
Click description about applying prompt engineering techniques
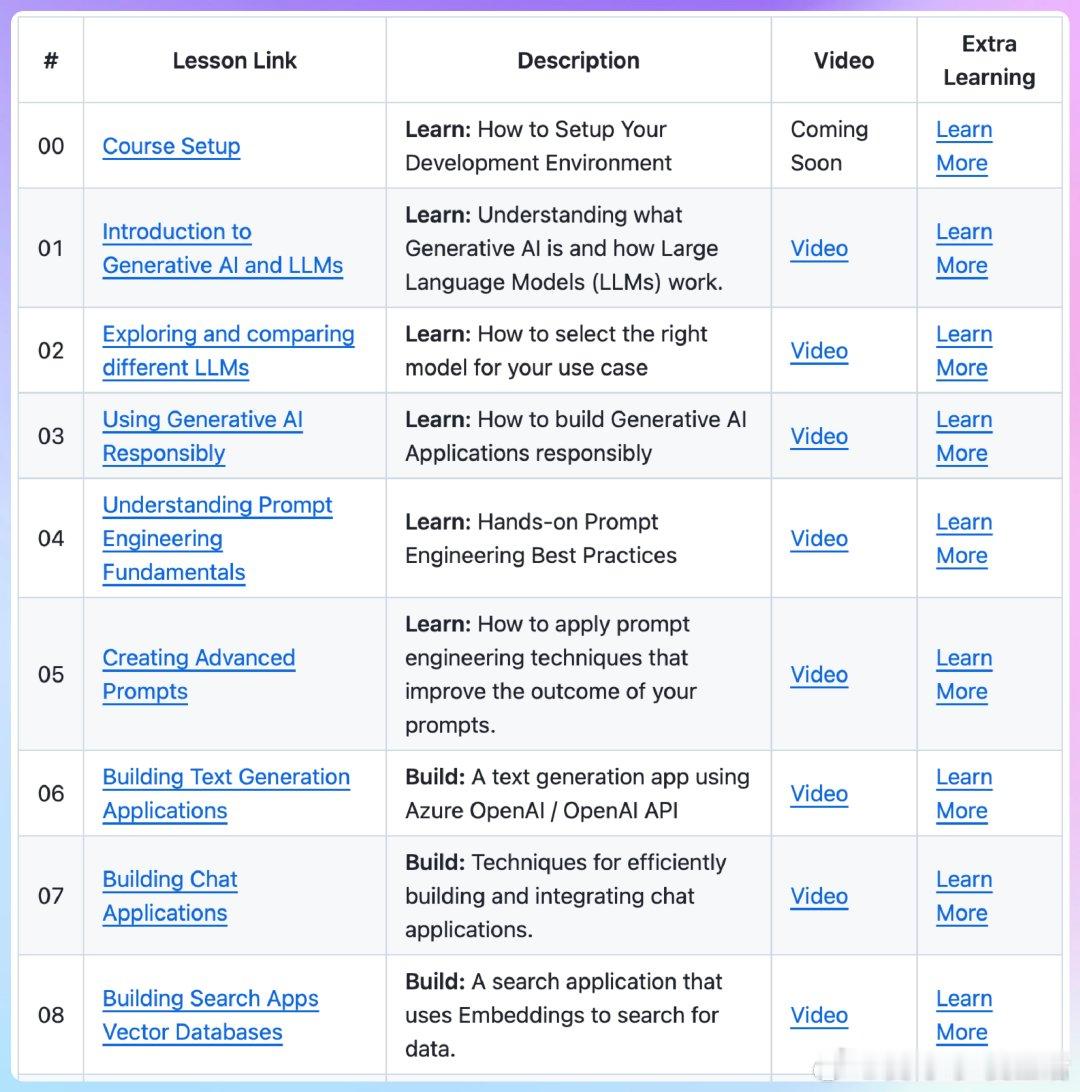click(551, 675)
